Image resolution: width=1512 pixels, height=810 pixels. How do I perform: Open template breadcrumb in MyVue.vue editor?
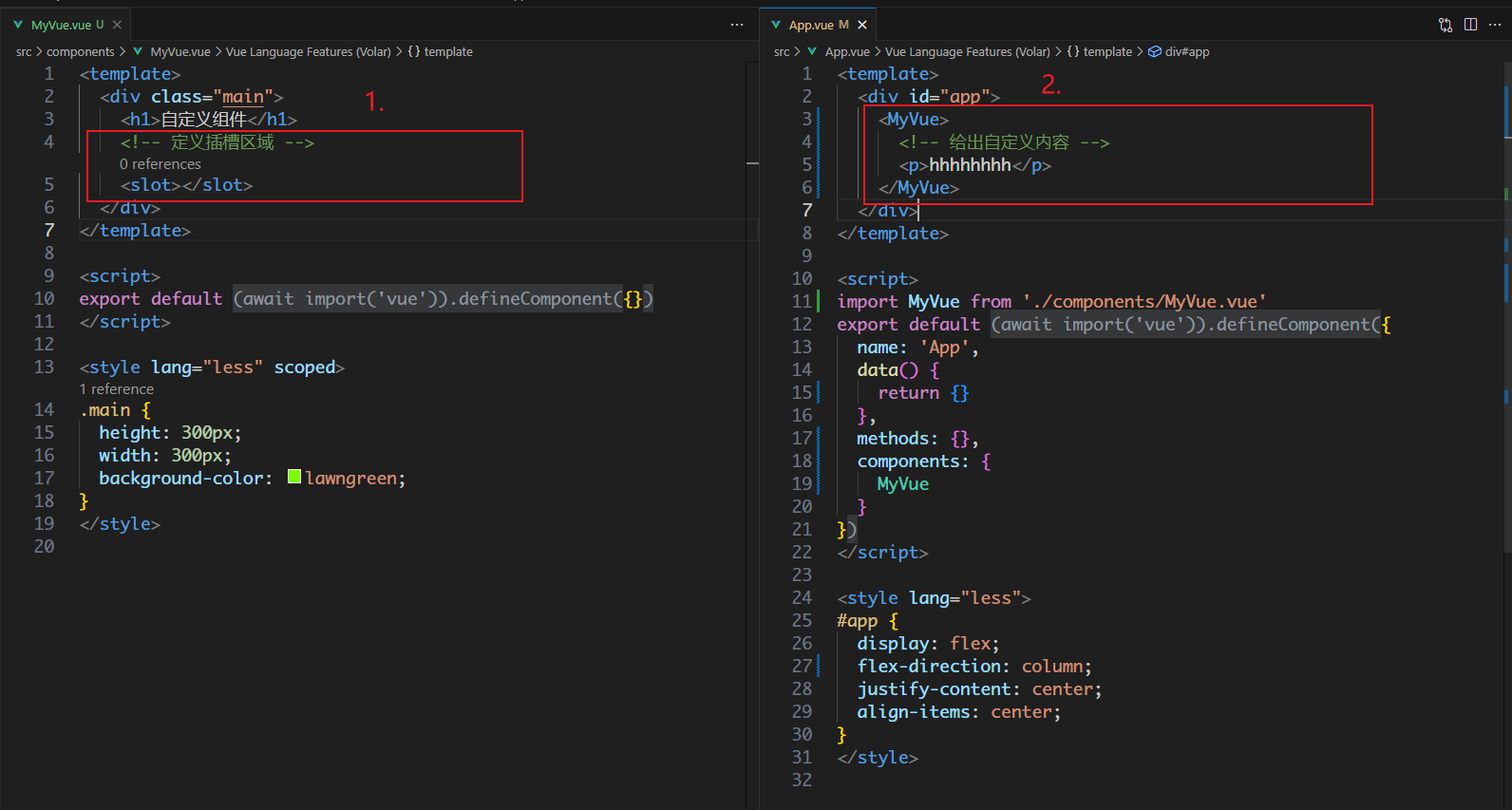[448, 51]
